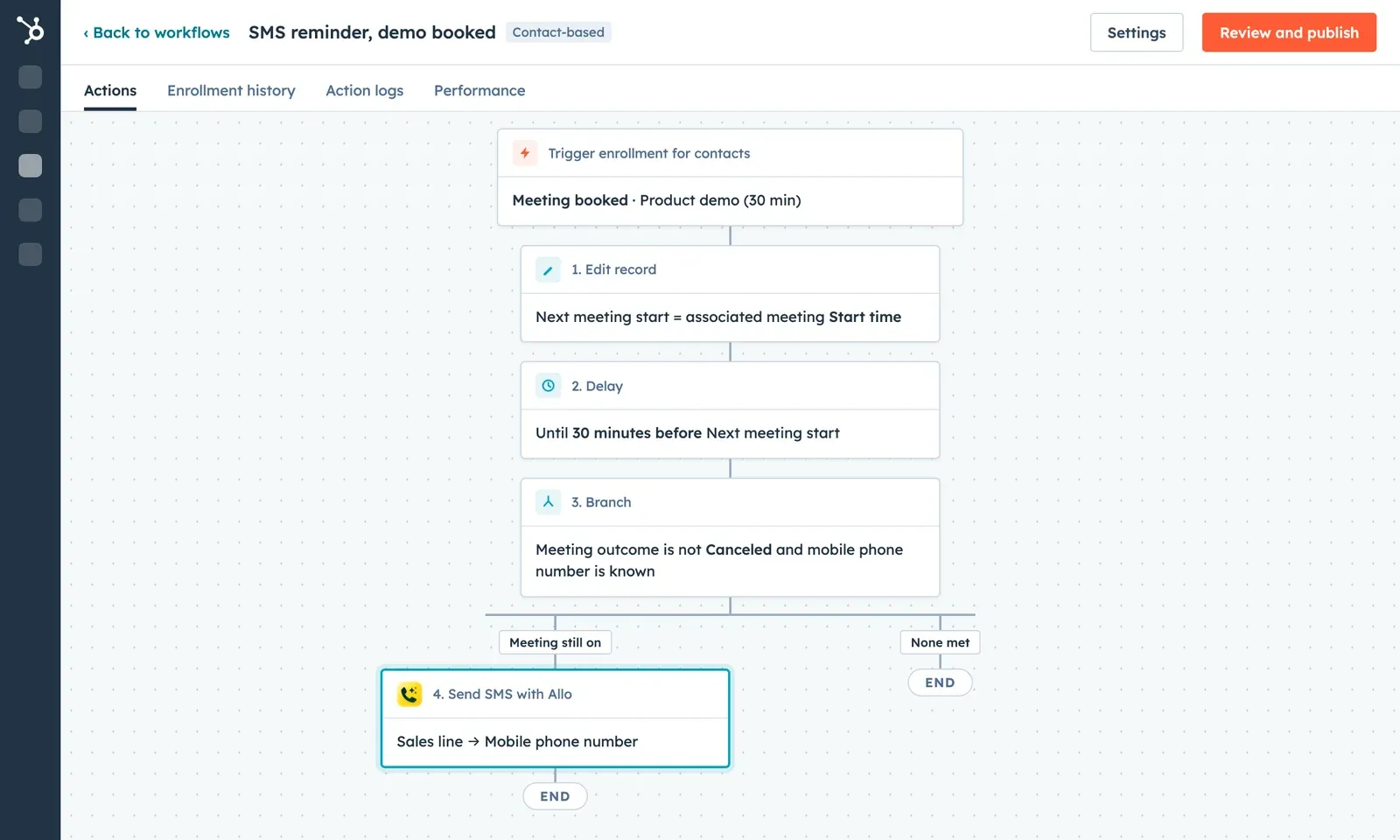Go Back to workflows
1400x840 pixels.
point(157,32)
